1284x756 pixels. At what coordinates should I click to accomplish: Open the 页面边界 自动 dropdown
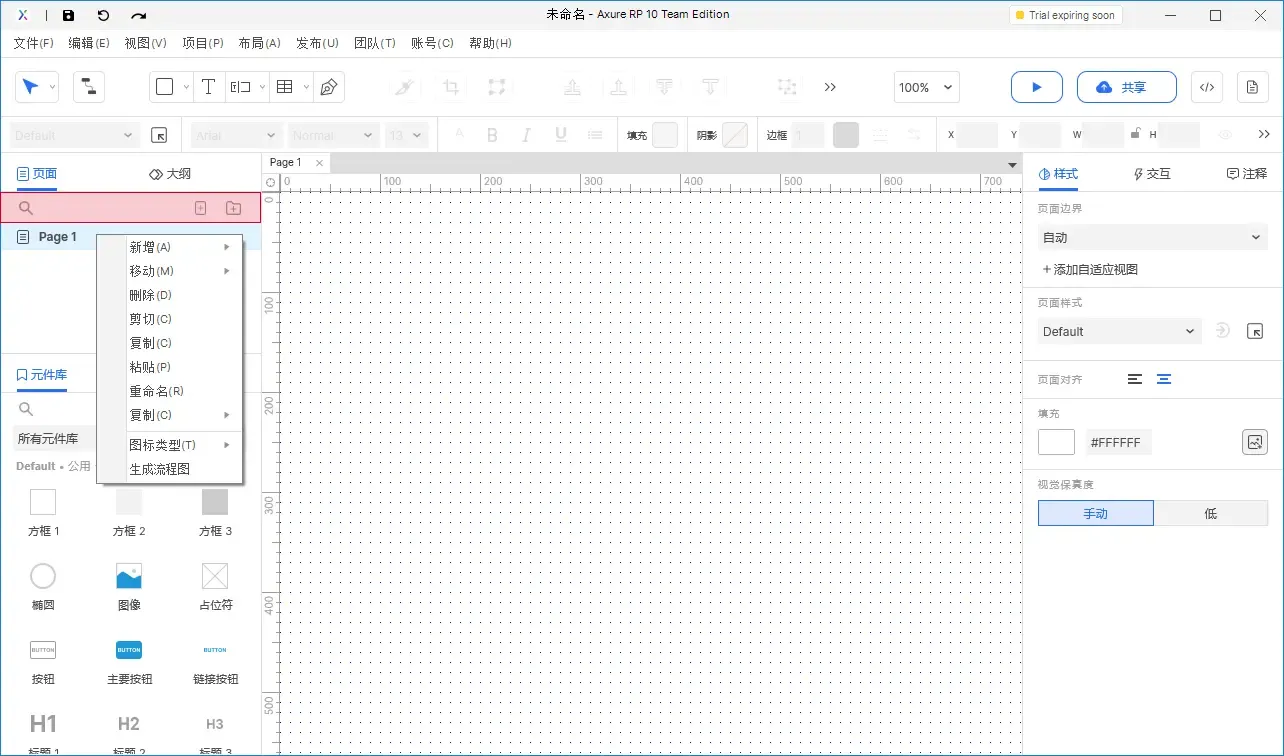click(x=1152, y=237)
